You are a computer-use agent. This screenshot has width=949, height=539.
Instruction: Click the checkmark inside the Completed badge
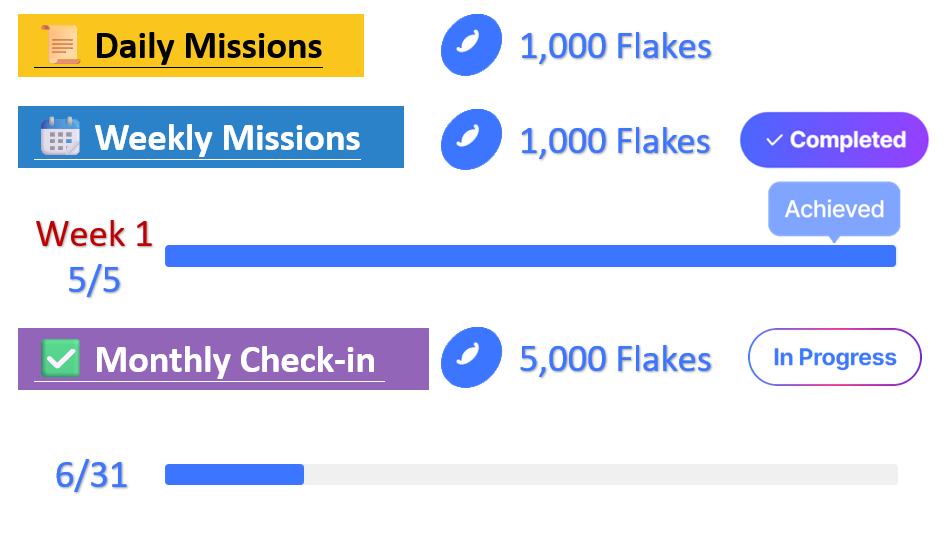coord(773,141)
